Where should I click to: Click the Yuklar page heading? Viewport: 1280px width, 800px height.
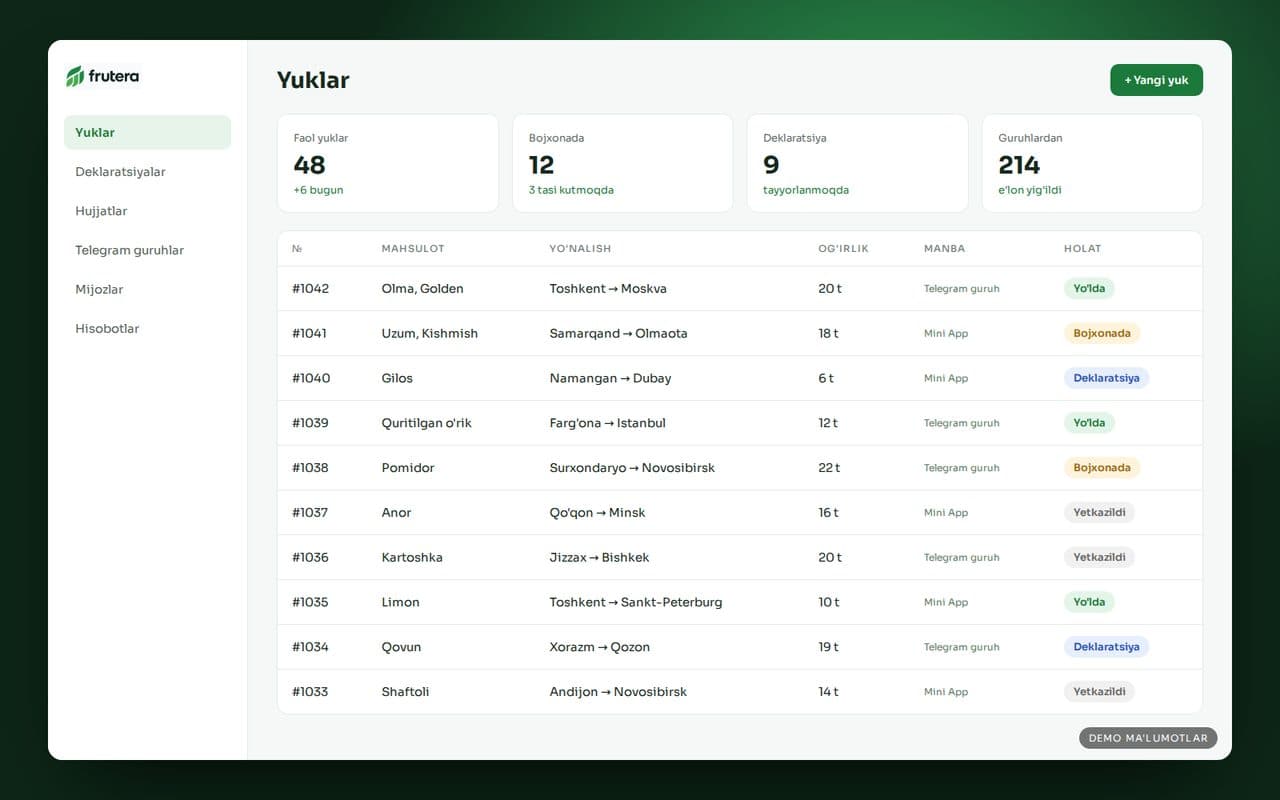[313, 80]
